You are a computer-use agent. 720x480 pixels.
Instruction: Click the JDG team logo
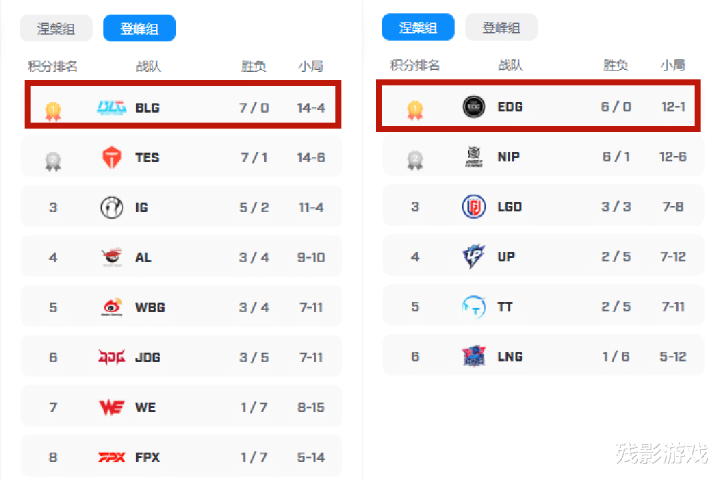click(x=112, y=357)
